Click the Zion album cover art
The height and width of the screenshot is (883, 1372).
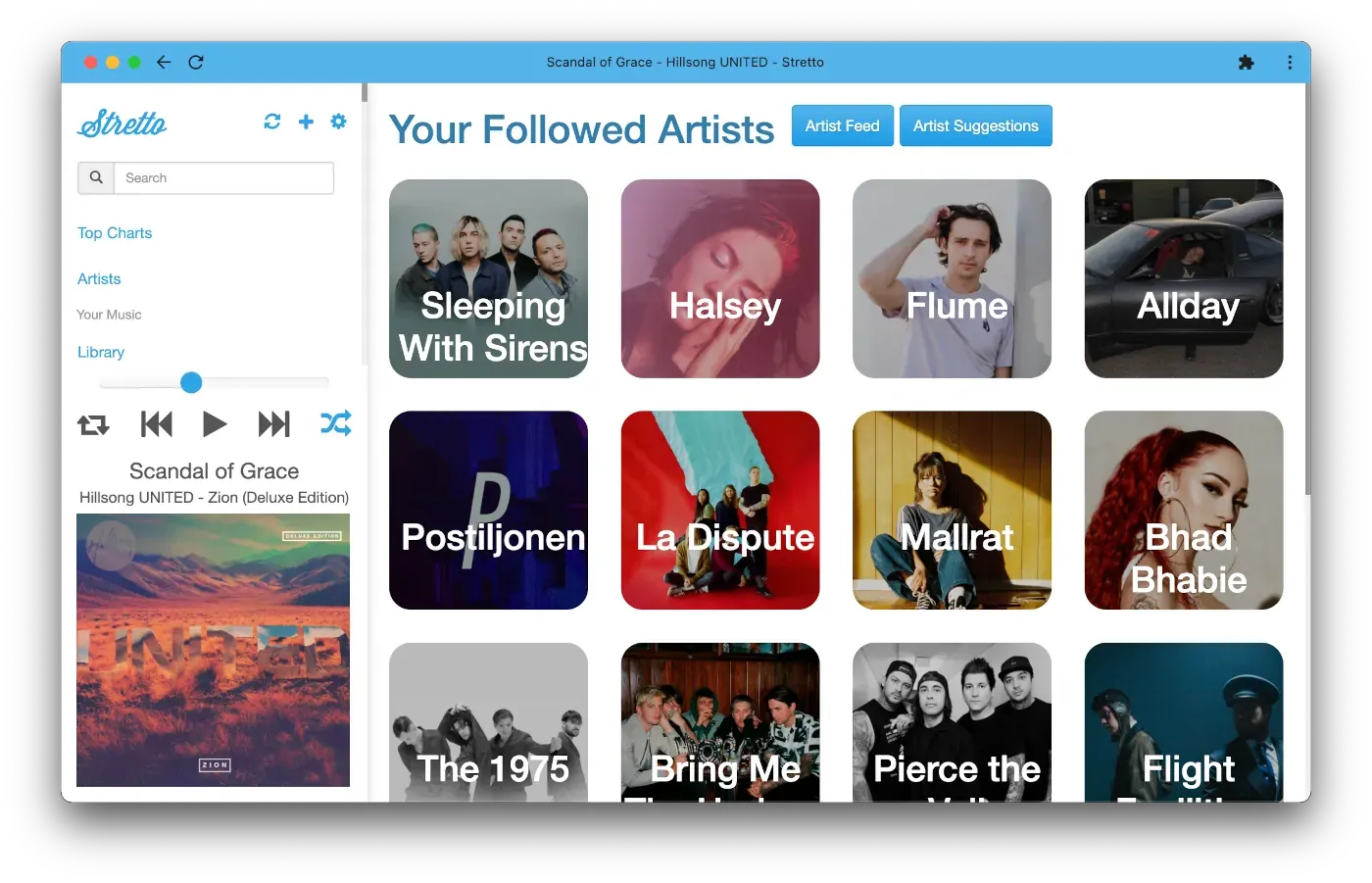point(214,651)
